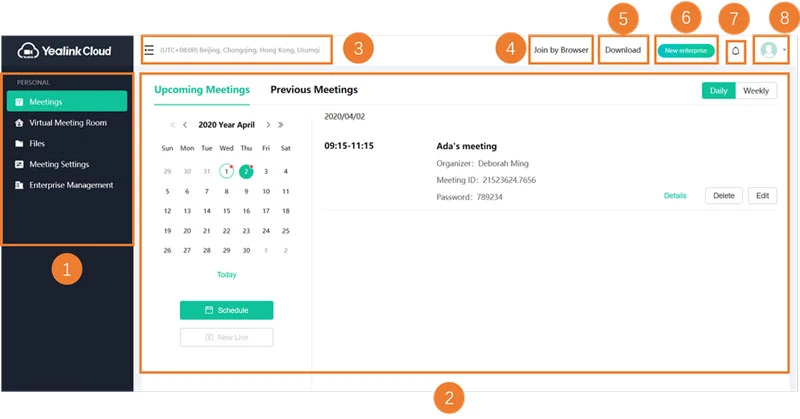The width and height of the screenshot is (800, 419).
Task: Go to previous month in calendar
Action: 185,126
